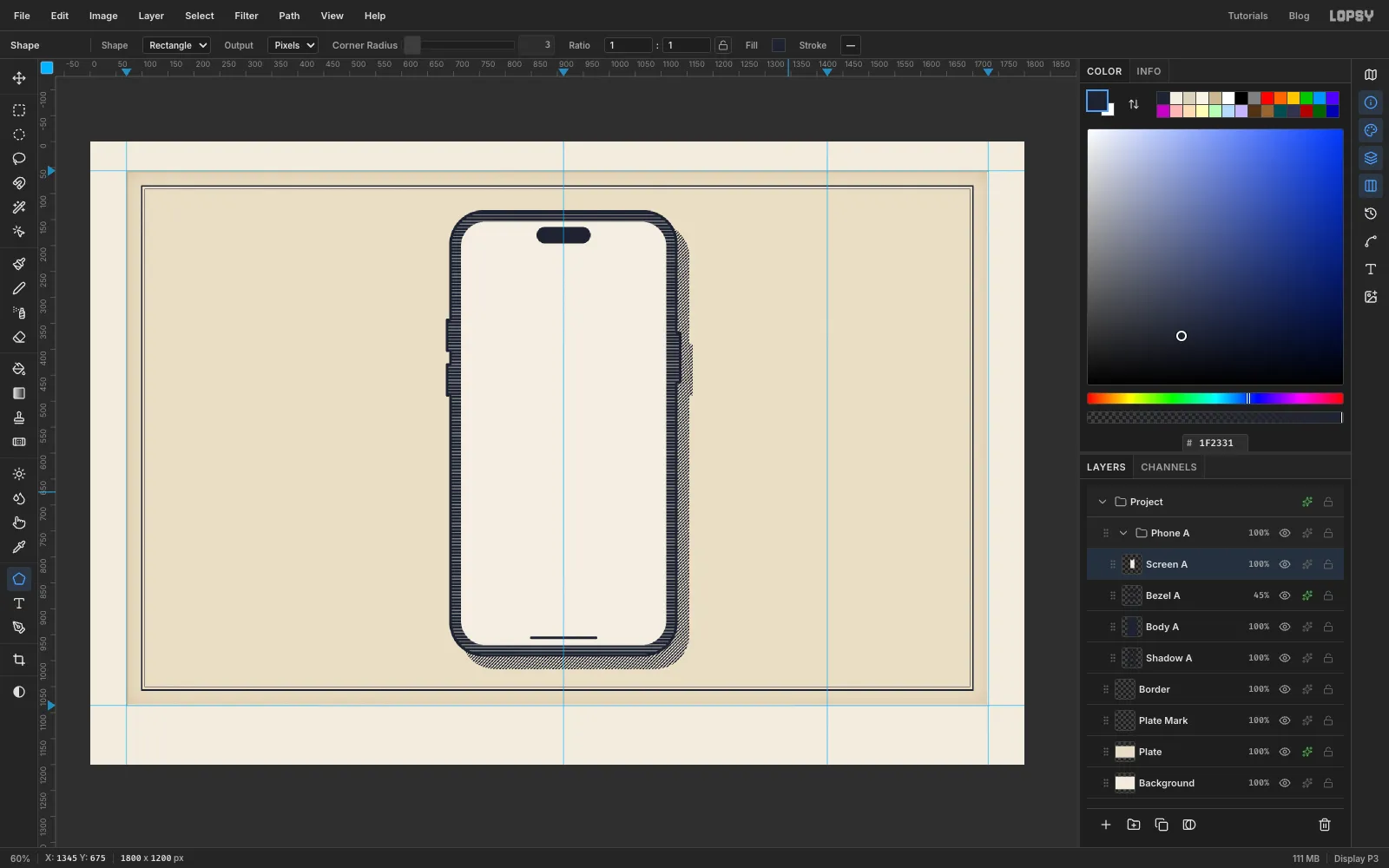
Task: Select the Gradient tool
Action: [19, 393]
